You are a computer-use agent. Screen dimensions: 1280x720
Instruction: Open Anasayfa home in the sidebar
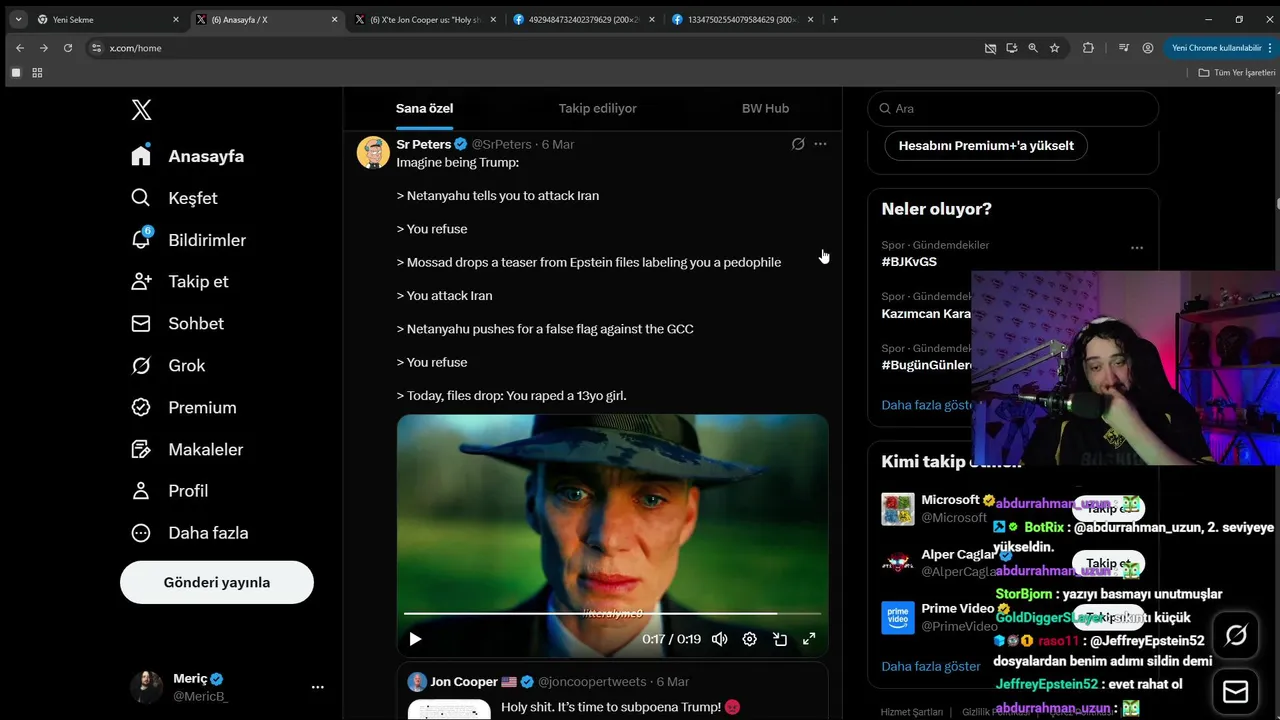click(188, 156)
